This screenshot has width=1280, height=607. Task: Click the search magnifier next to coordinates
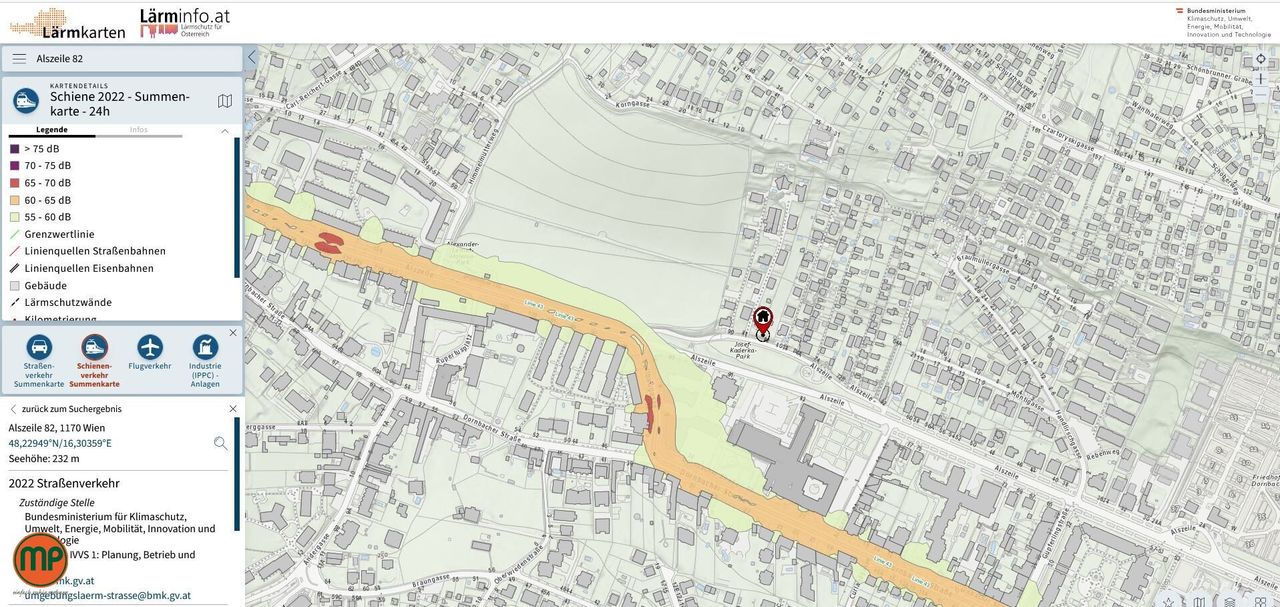pos(220,443)
